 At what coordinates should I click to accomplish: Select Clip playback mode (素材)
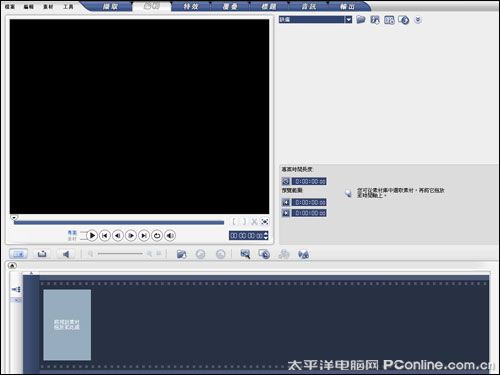[72, 239]
